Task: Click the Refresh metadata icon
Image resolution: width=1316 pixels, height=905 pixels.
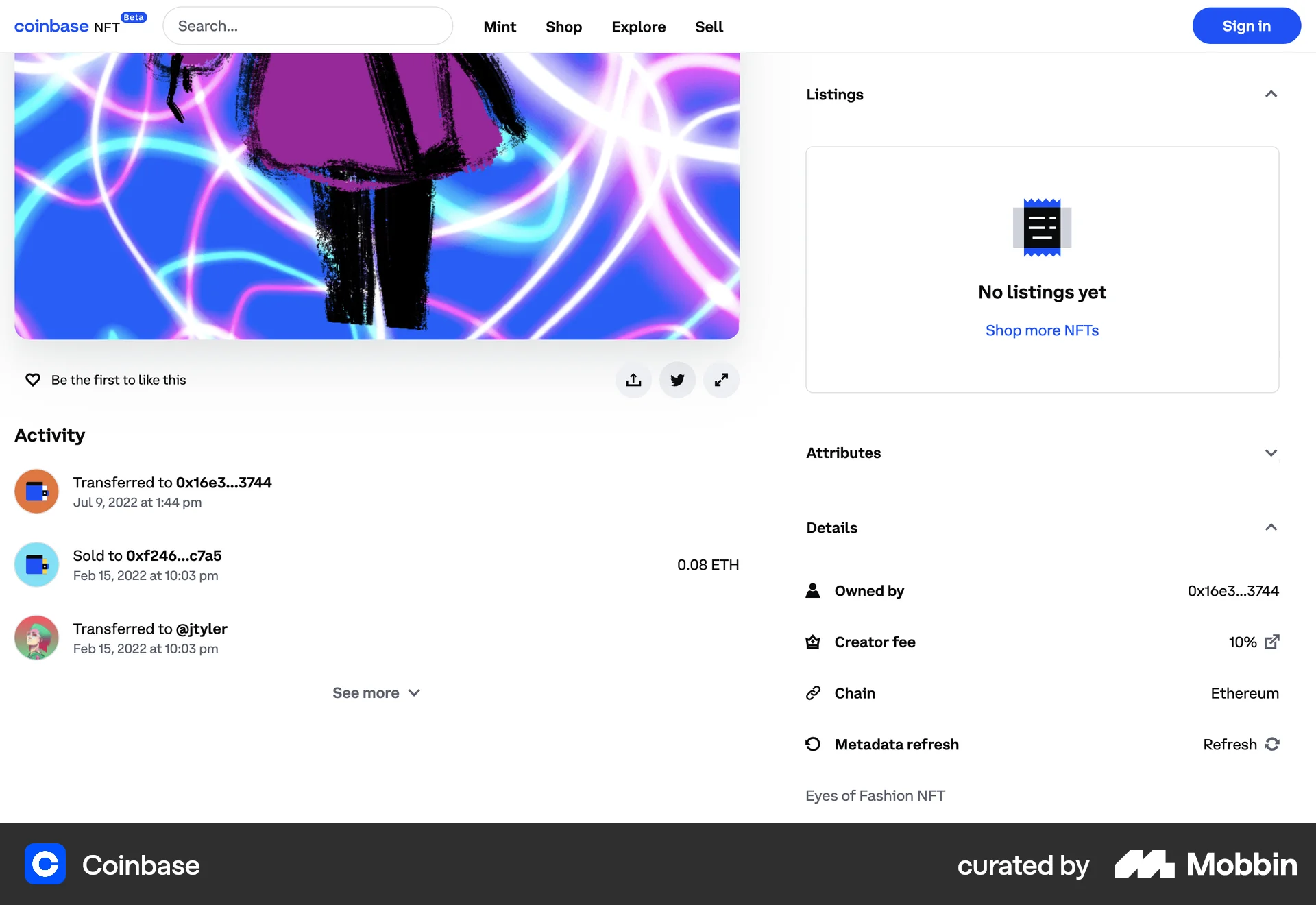Action: [x=1273, y=744]
